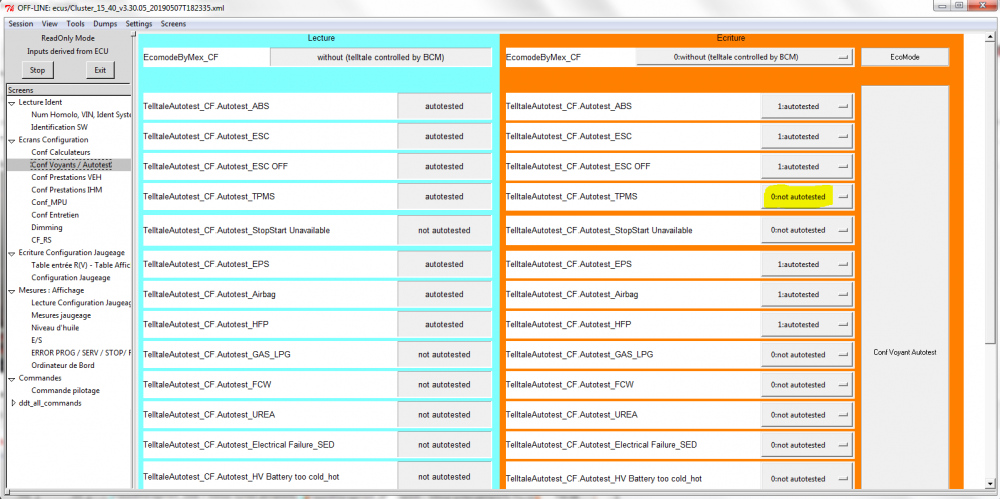Select Num Homolo, VIN, Ident screen
The image size is (1000, 499).
point(81,115)
